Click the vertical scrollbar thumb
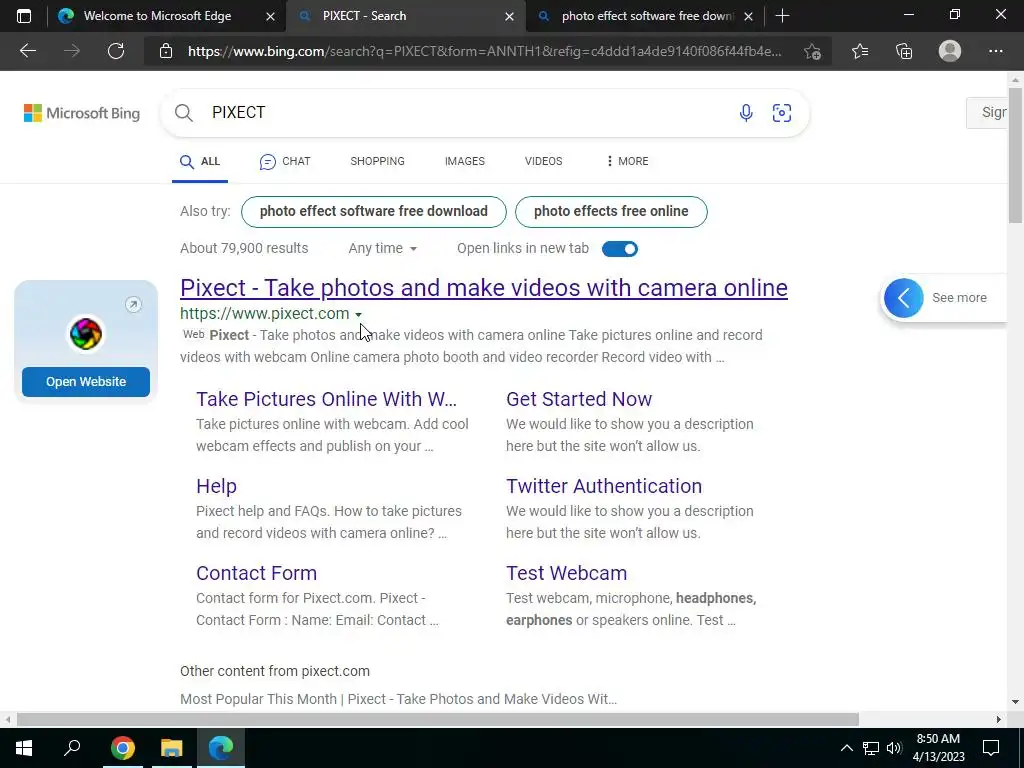 click(1015, 155)
